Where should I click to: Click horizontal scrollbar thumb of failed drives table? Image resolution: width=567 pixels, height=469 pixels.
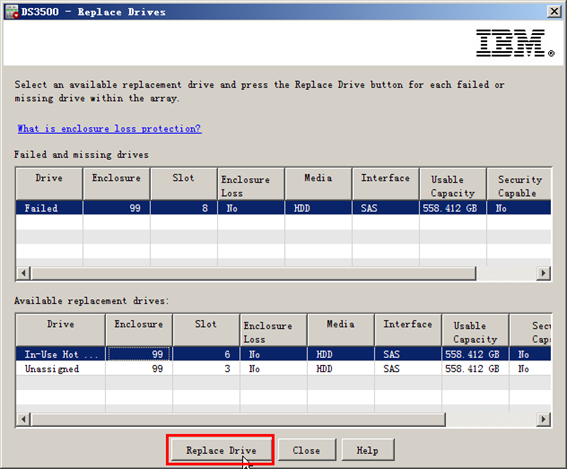pos(253,273)
